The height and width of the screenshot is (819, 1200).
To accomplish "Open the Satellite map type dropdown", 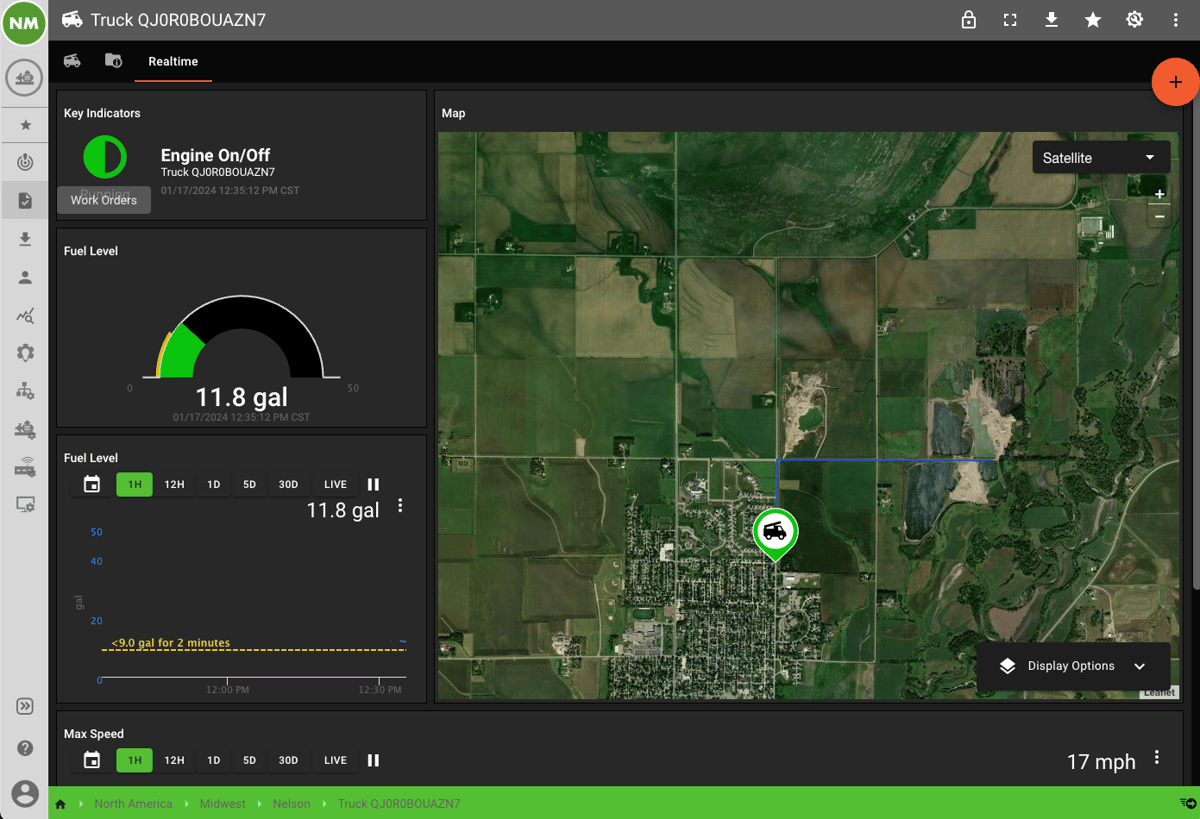I will tap(1100, 157).
